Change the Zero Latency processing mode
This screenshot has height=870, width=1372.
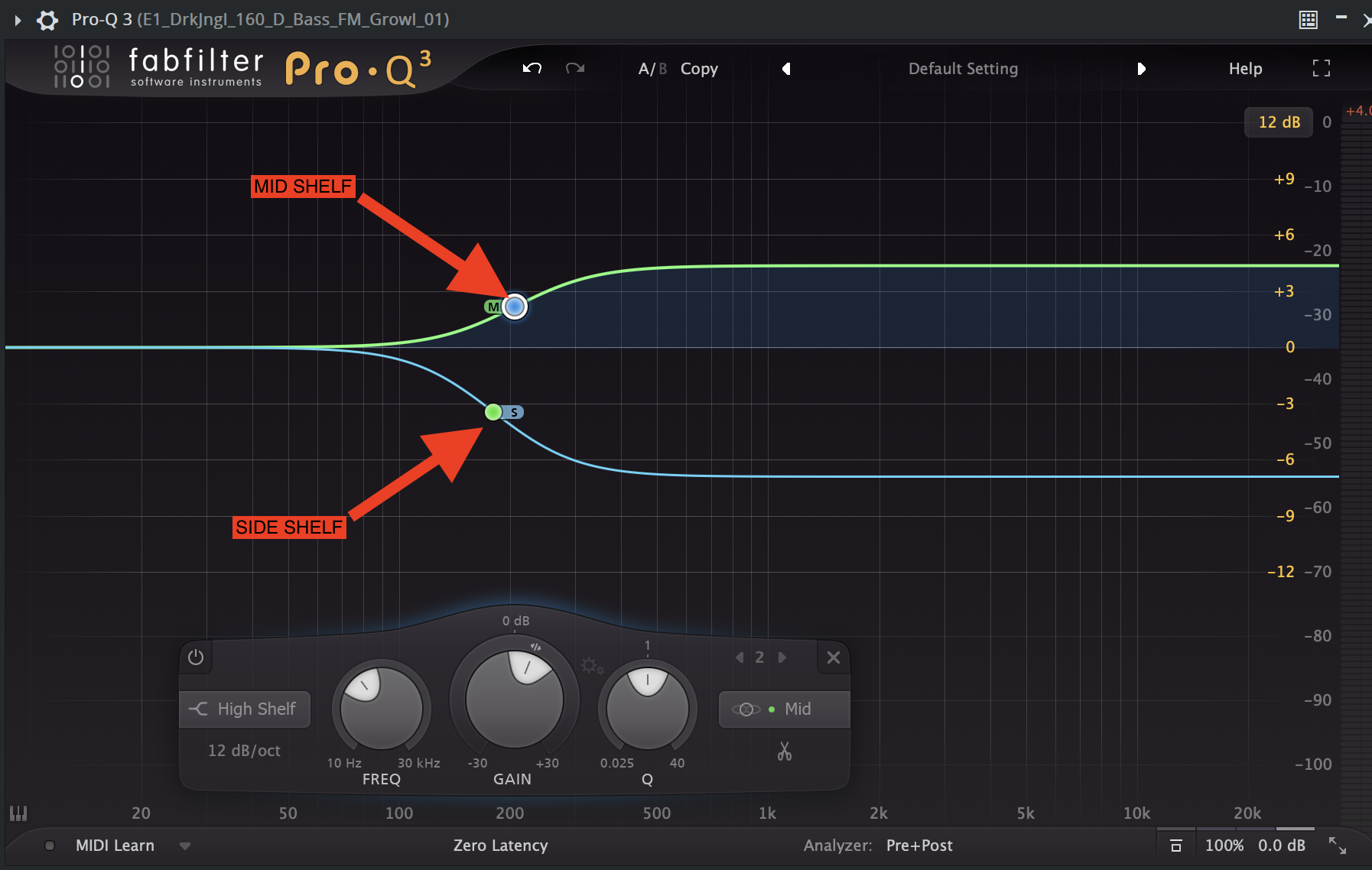click(500, 846)
